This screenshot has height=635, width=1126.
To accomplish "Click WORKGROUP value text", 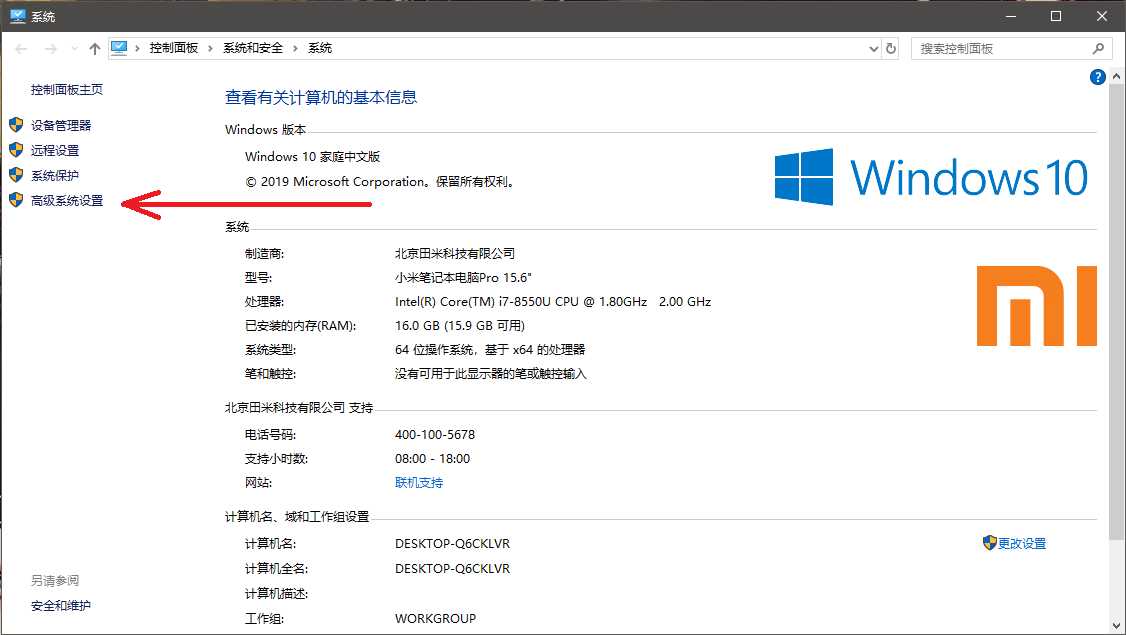I will (435, 619).
